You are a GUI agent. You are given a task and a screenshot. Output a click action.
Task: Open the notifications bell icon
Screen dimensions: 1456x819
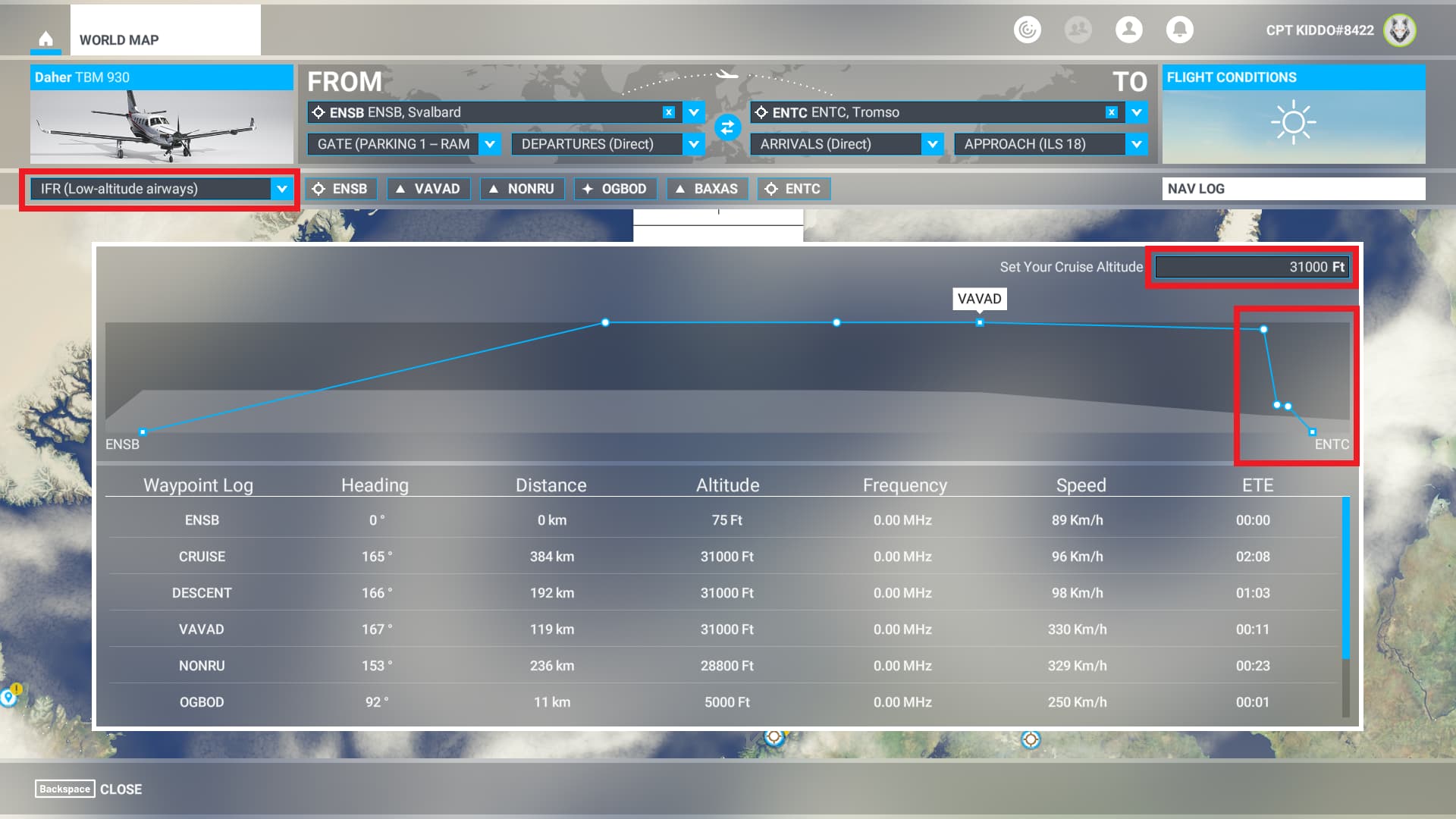coord(1179,30)
